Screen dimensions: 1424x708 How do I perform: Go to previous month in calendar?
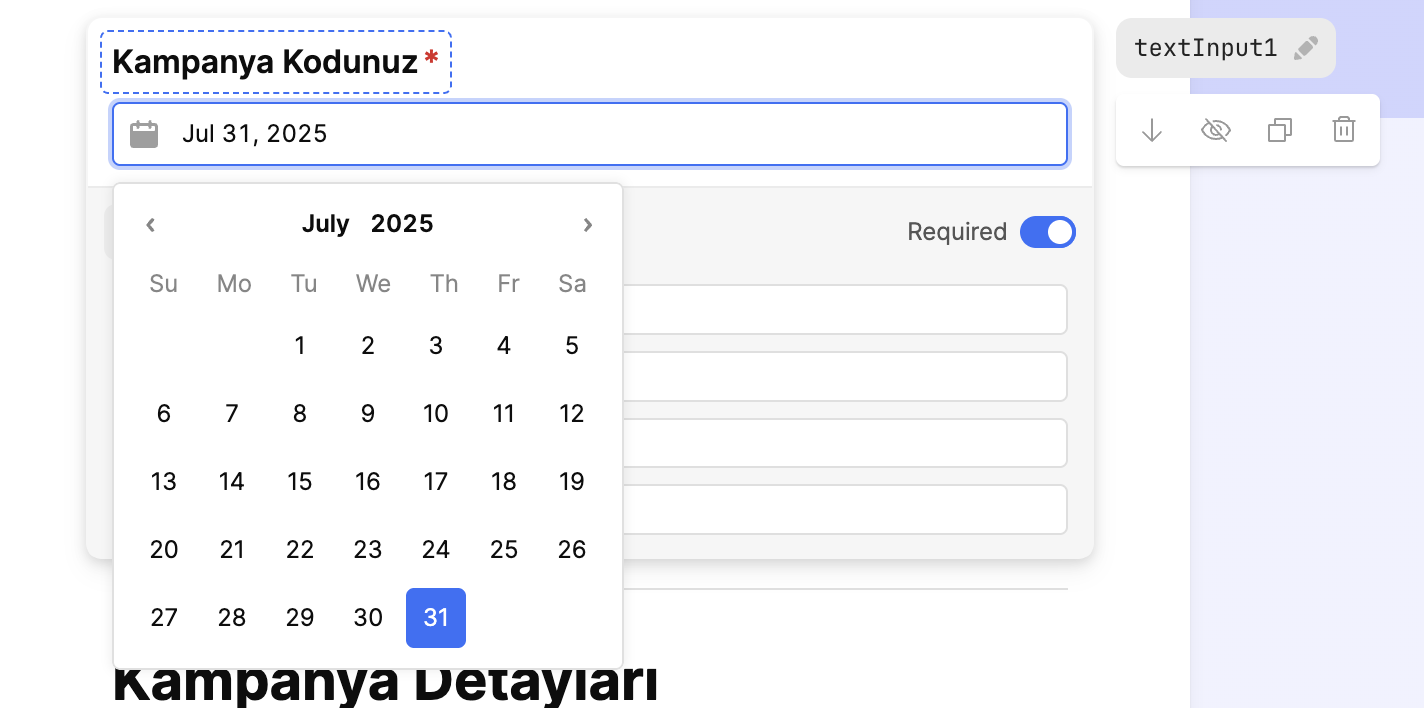(150, 224)
